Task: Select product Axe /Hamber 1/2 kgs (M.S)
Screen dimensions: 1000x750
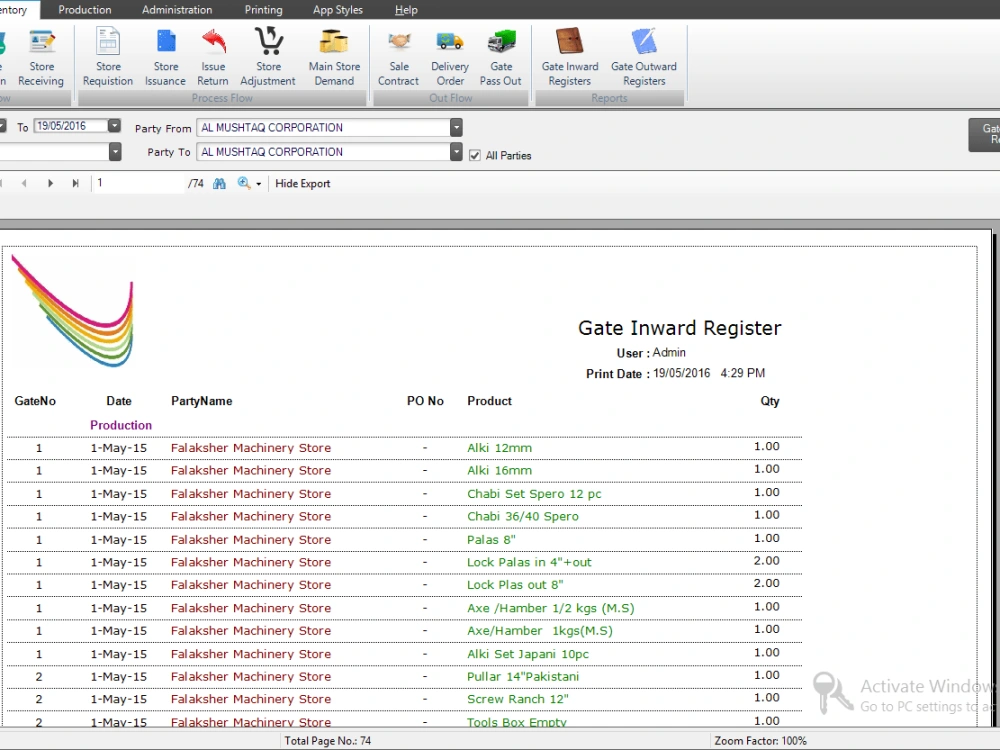Action: tap(550, 608)
